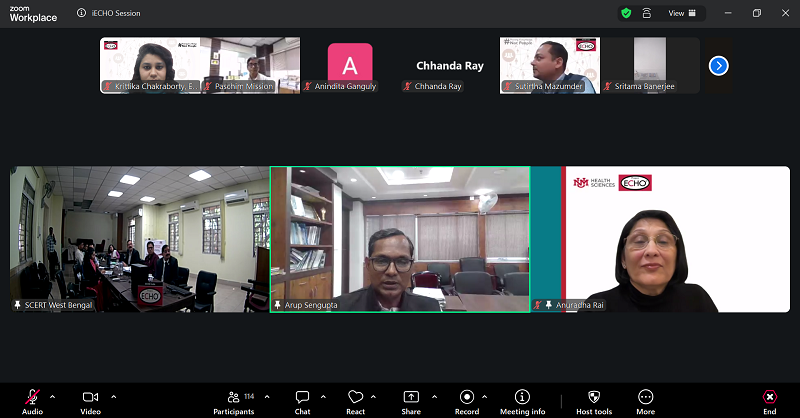The image size is (800, 418).
Task: Open video options caret next to Video
Action: click(x=113, y=397)
